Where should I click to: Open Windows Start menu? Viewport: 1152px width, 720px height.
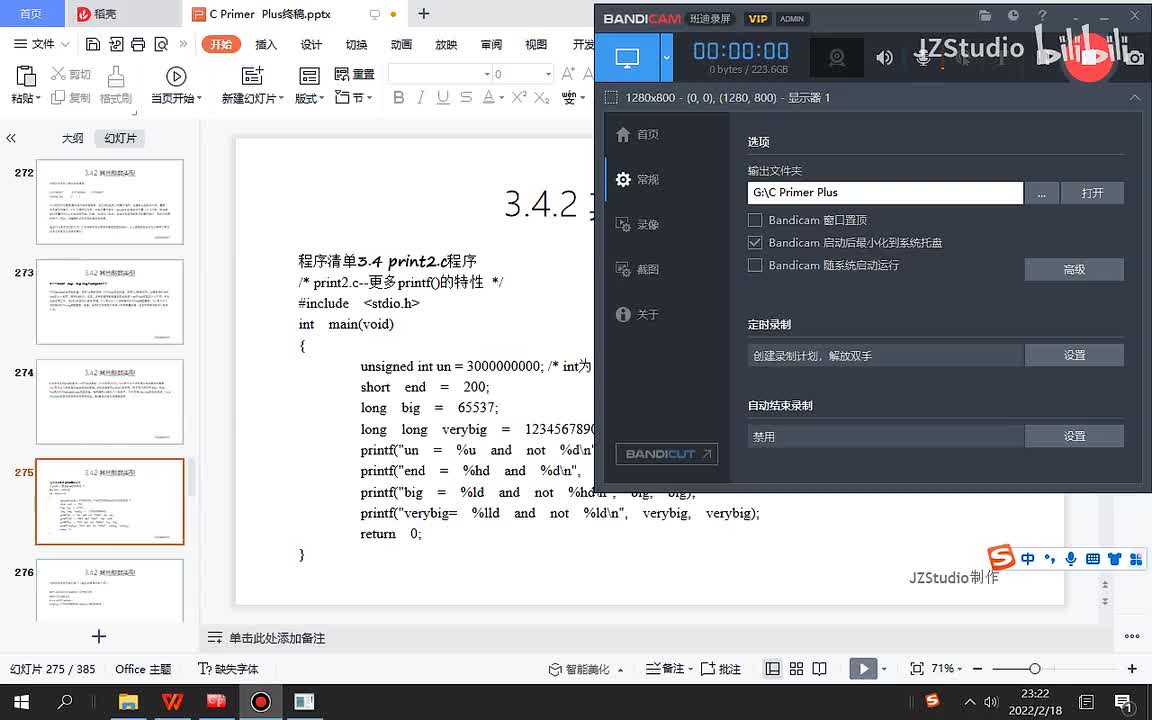pos(21,702)
